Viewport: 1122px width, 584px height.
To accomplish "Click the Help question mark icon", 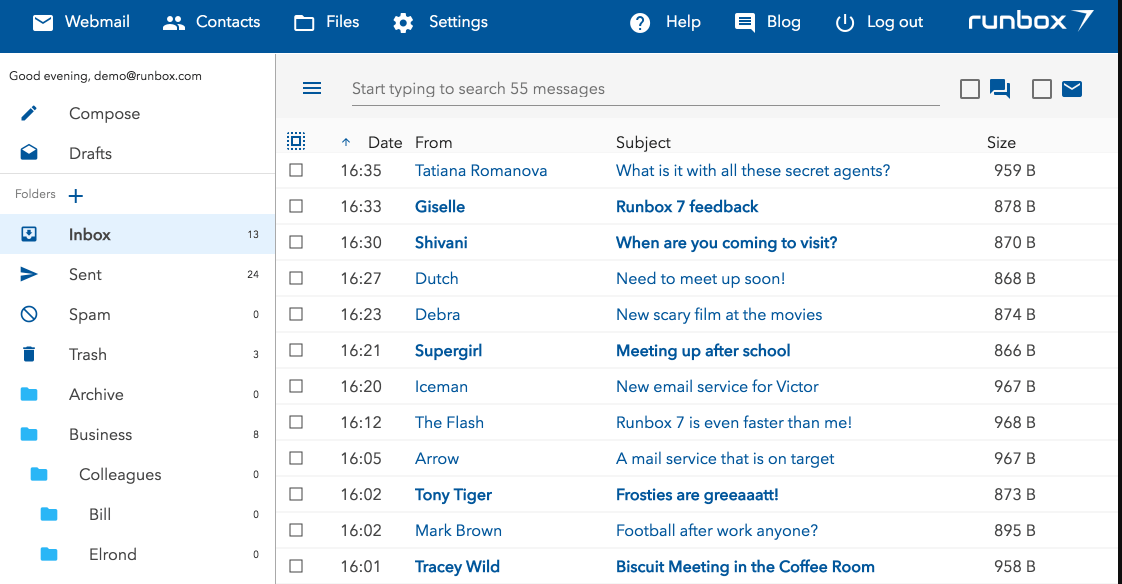I will [640, 23].
